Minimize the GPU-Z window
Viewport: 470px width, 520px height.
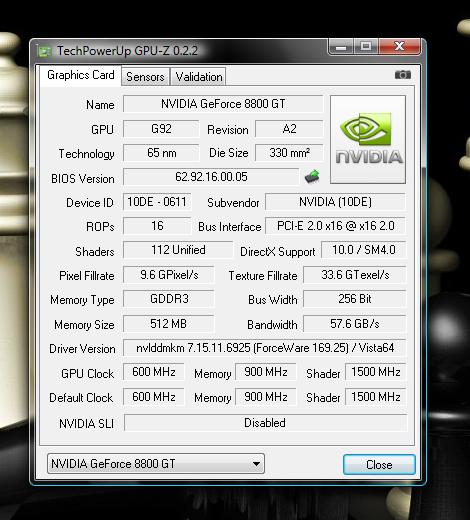click(x=340, y=47)
